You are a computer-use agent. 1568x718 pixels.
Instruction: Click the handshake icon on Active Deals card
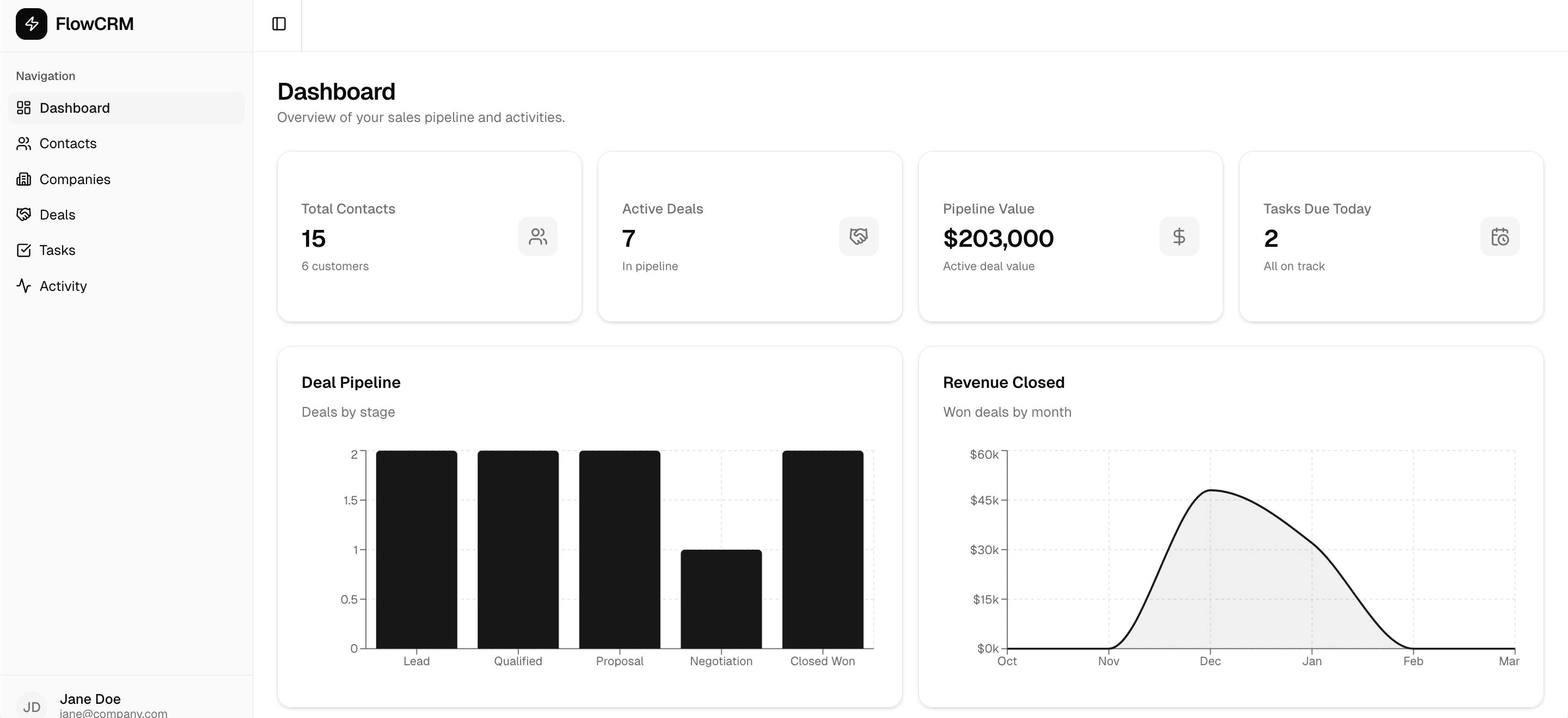point(859,236)
